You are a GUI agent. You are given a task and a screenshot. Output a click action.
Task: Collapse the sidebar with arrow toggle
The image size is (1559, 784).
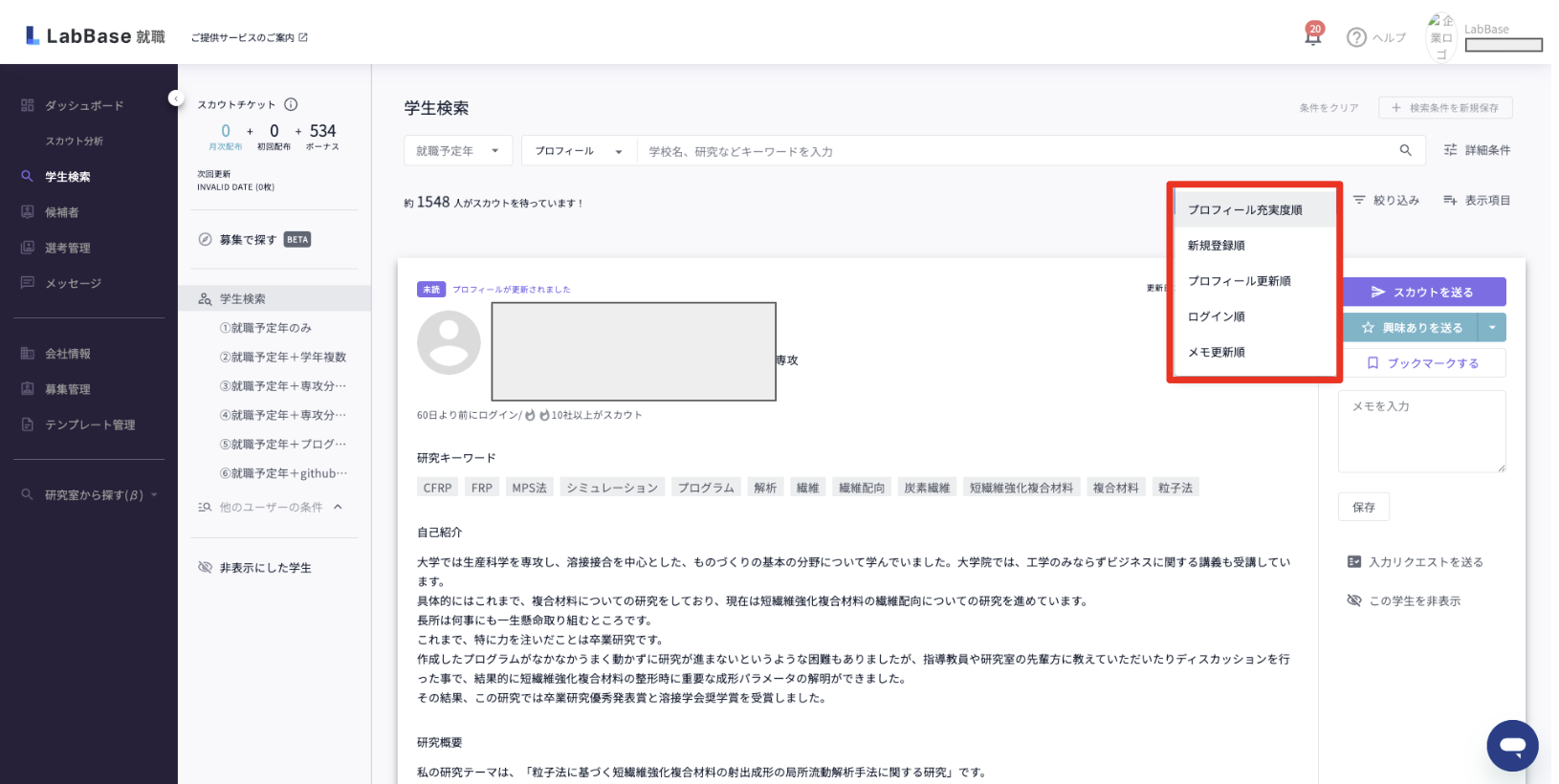coord(175,98)
